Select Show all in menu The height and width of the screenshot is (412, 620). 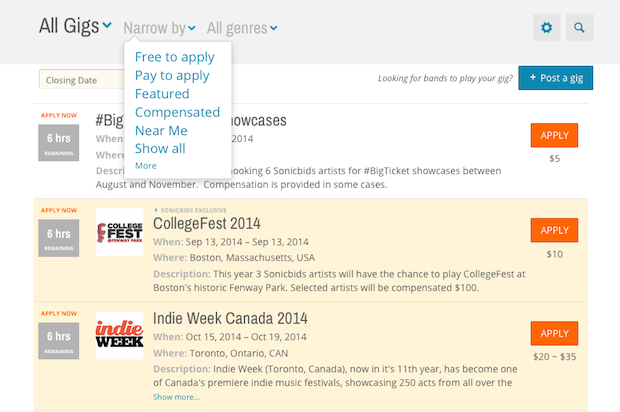(x=160, y=148)
